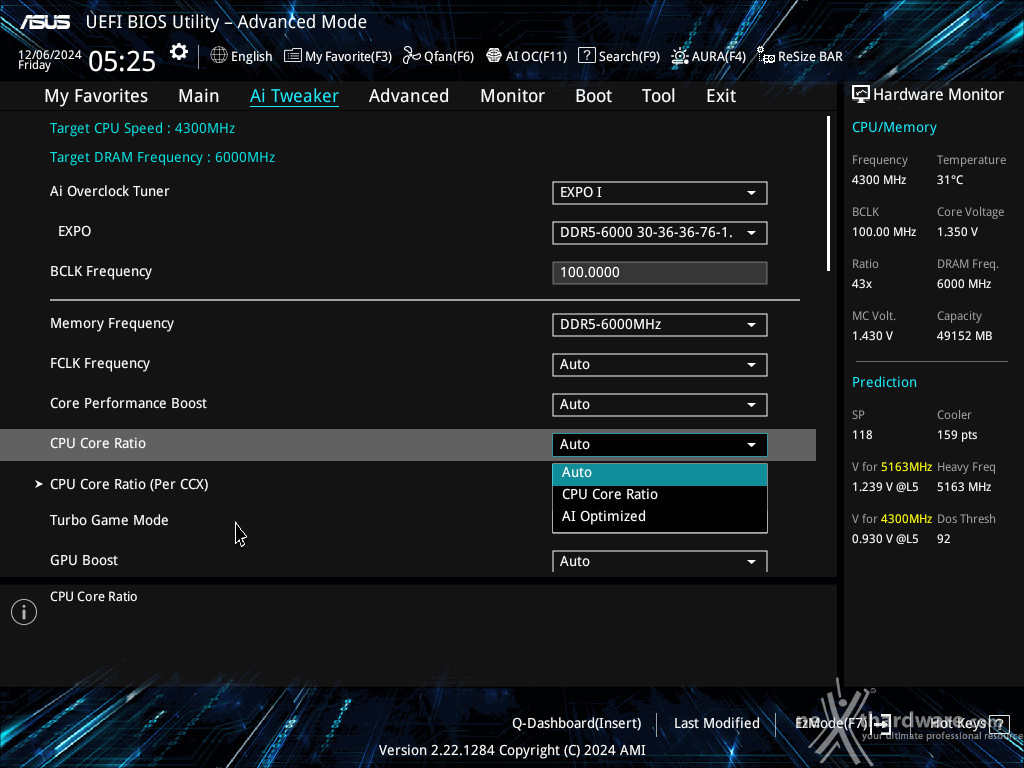Open the Advanced tab
This screenshot has height=768, width=1024.
tap(409, 96)
